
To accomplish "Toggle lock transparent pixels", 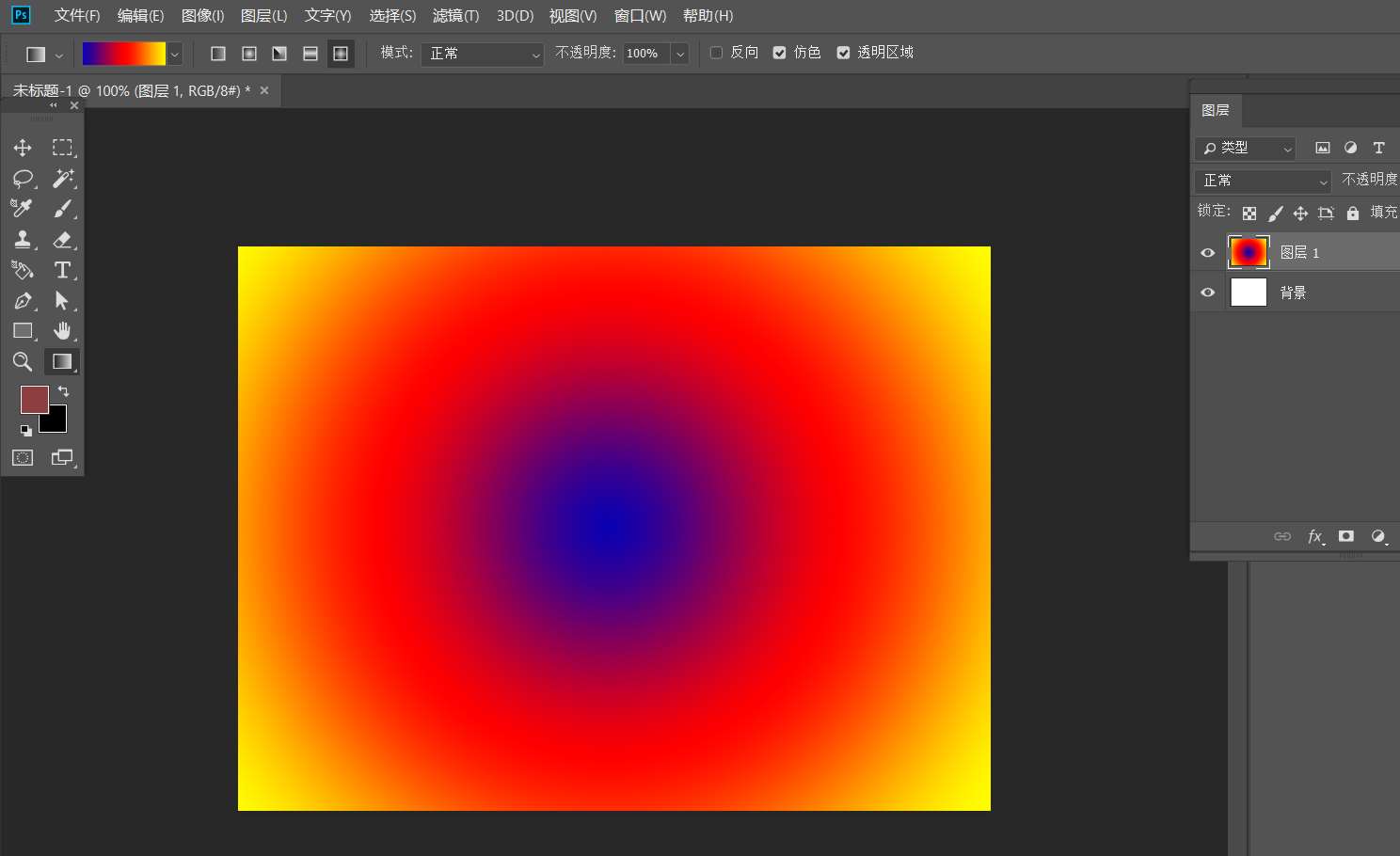I will coord(1249,214).
